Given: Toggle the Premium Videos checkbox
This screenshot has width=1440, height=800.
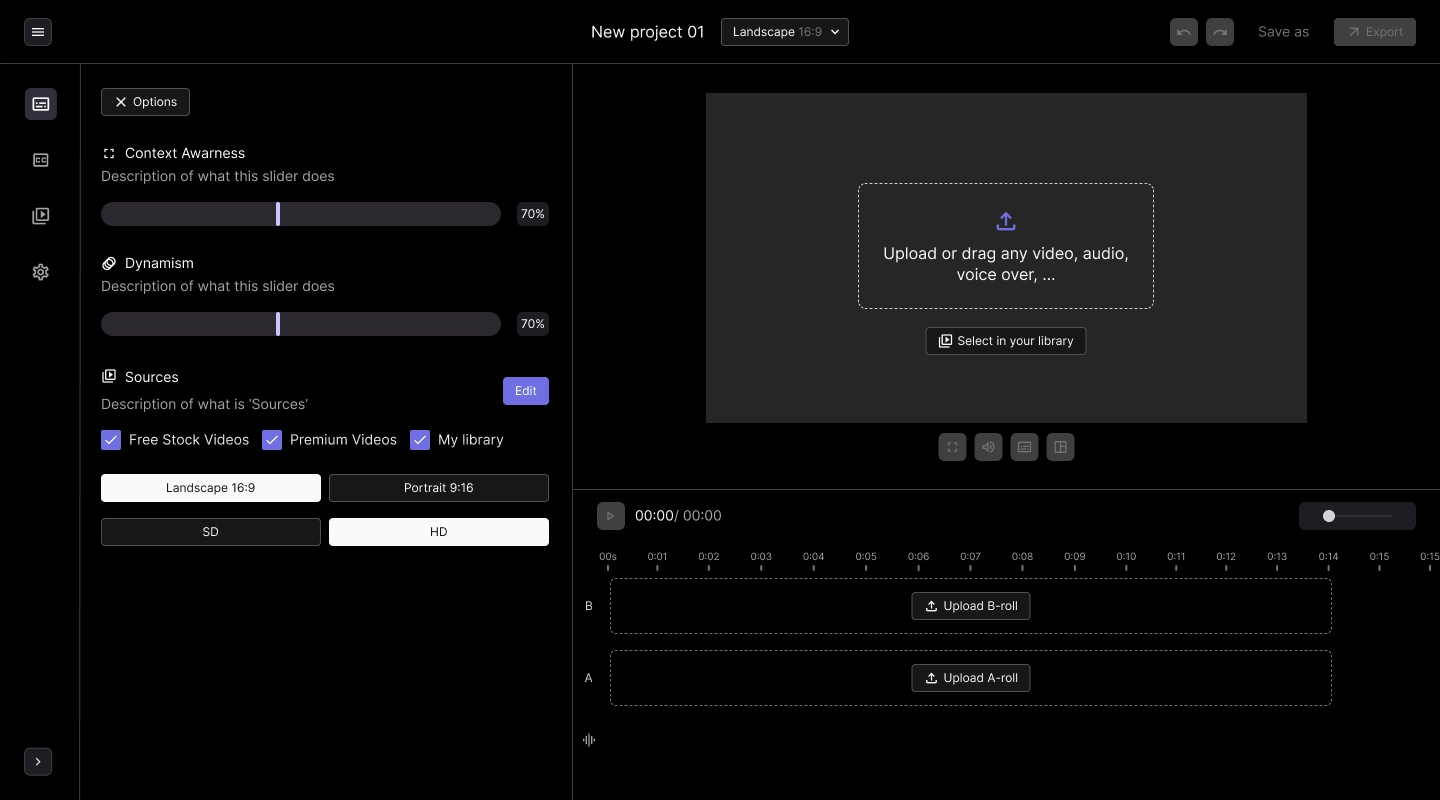Looking at the screenshot, I should point(272,440).
